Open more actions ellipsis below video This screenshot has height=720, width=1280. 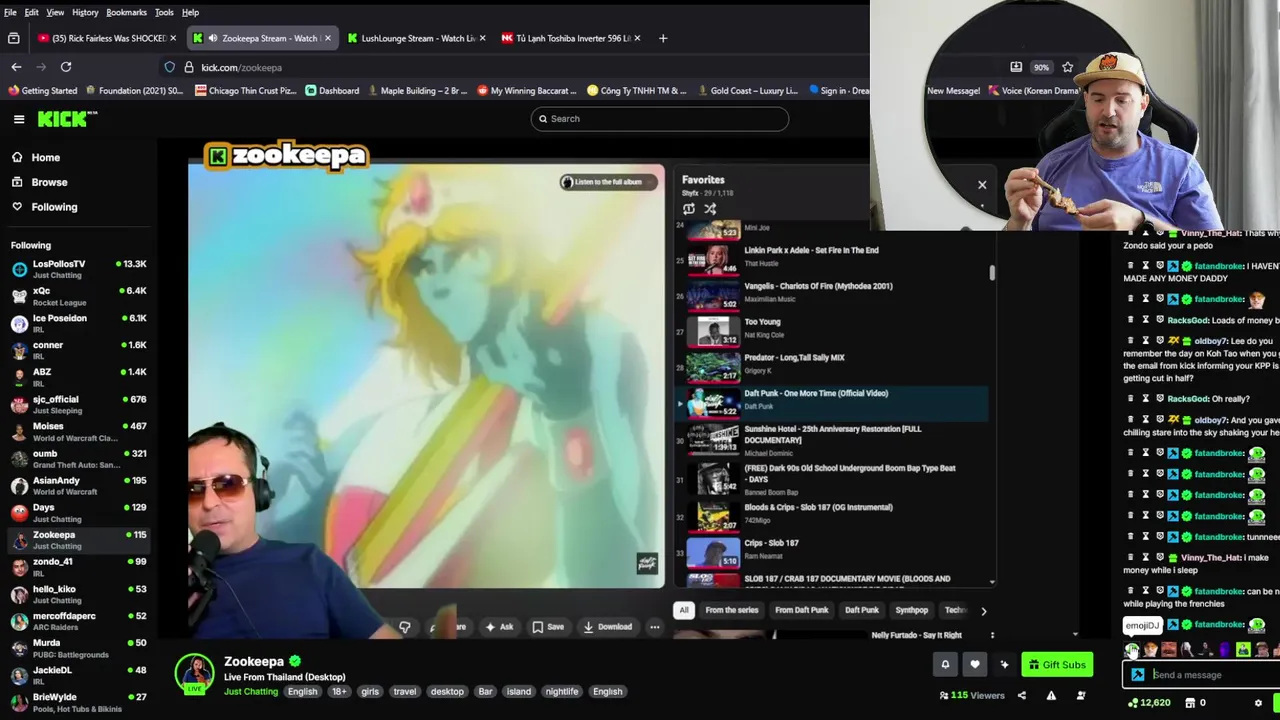tap(655, 627)
